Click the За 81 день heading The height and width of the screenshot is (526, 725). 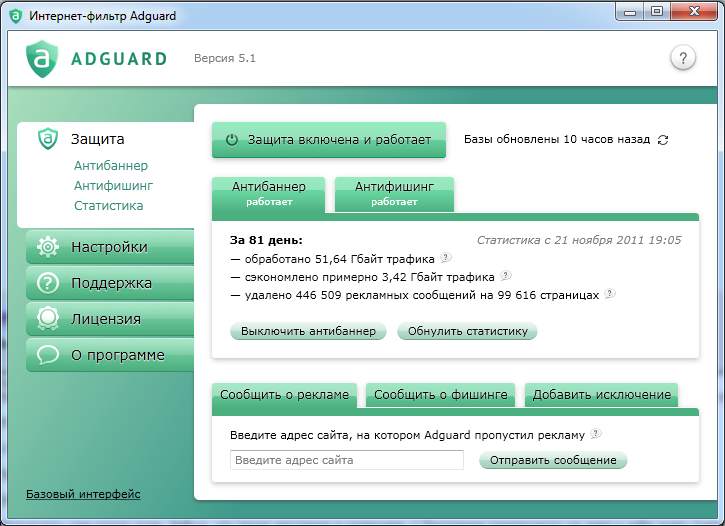click(x=266, y=240)
